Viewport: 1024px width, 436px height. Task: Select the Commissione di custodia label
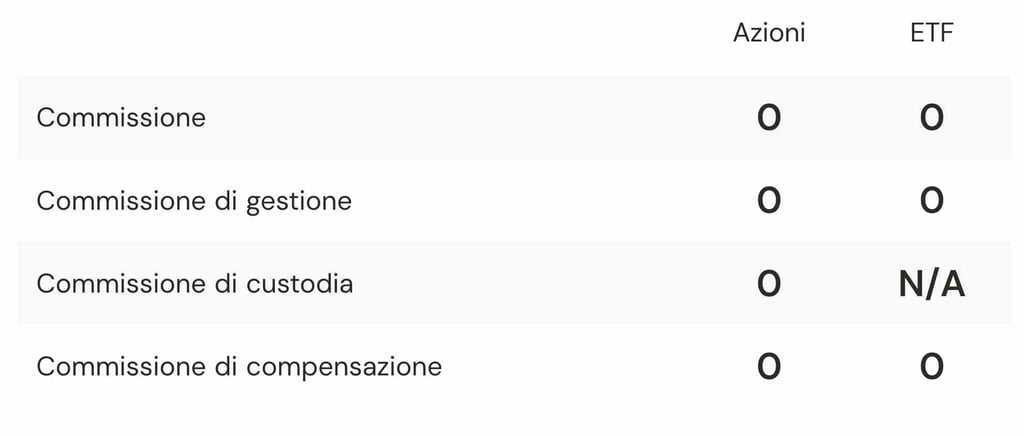click(194, 284)
